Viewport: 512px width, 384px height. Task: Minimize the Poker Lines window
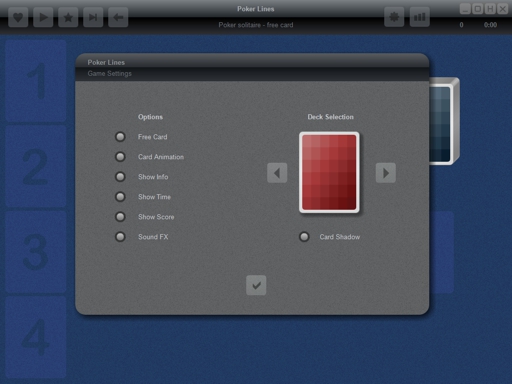click(465, 9)
